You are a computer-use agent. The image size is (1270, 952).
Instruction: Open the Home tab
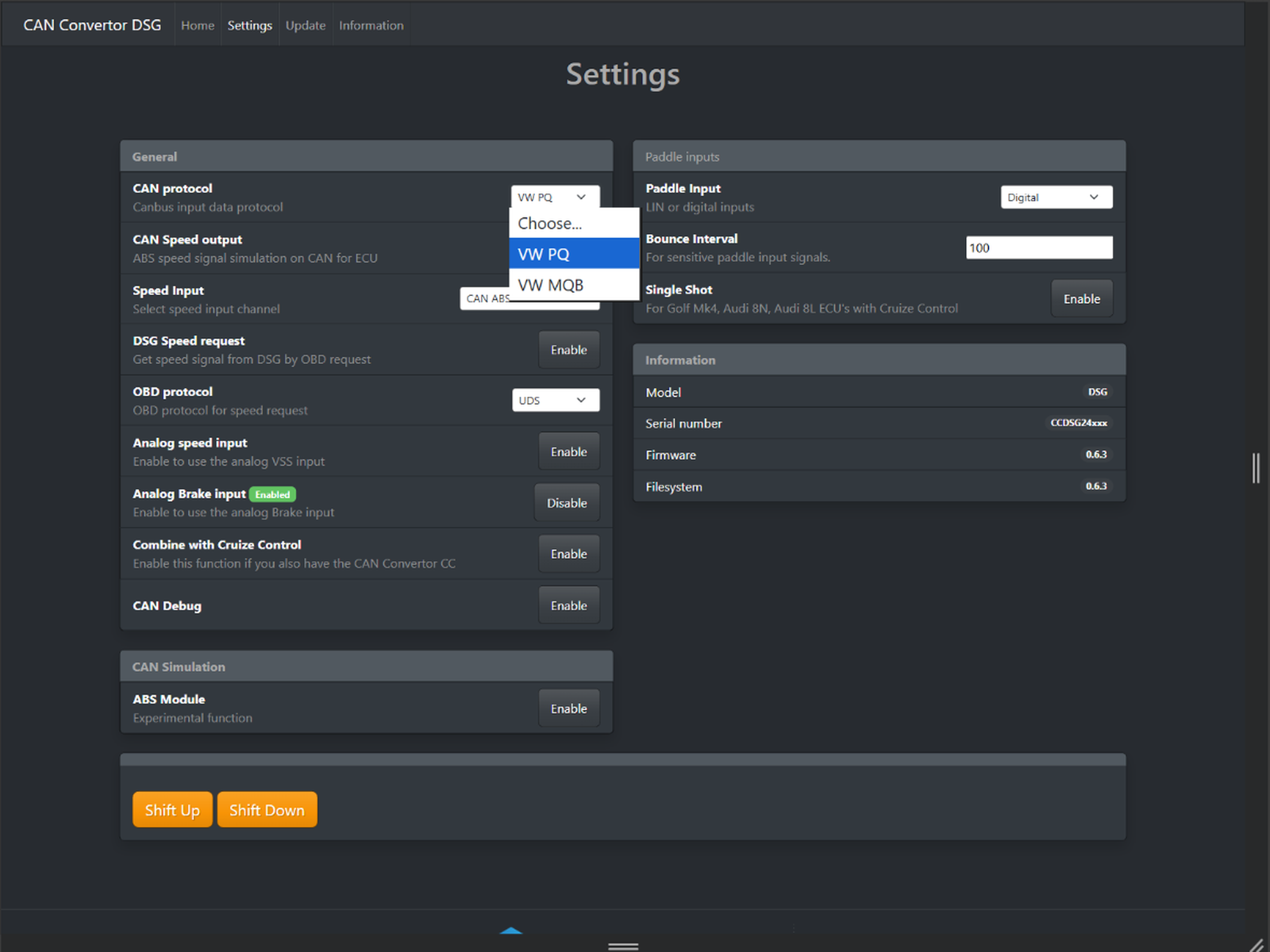(198, 25)
